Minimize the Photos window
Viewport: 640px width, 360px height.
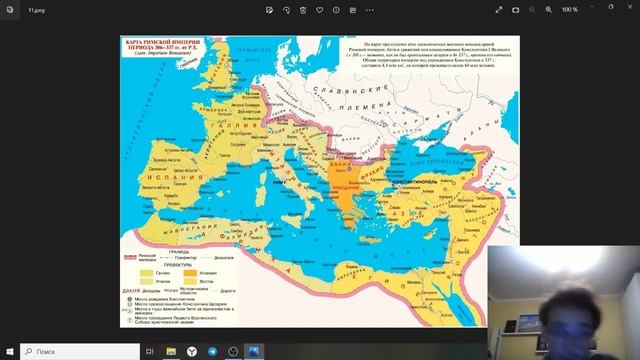[592, 7]
